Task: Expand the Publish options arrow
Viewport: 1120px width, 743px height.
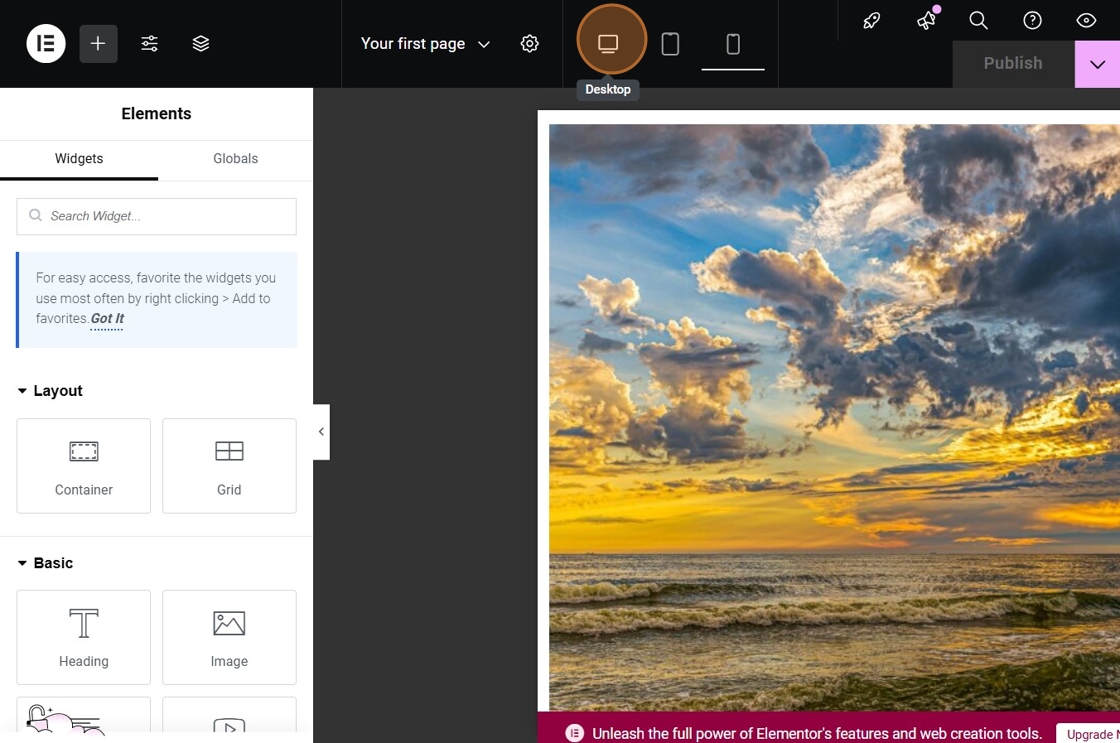Action: coord(1098,64)
